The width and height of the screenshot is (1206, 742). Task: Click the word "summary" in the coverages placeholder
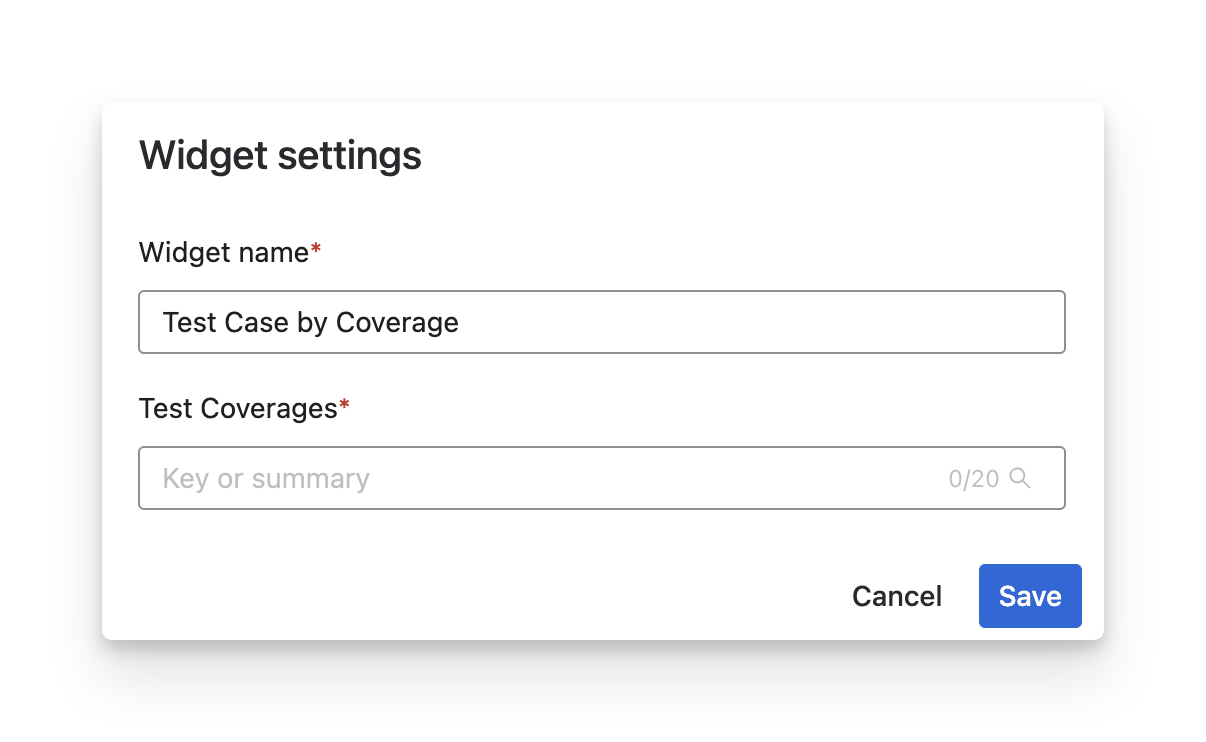pos(310,479)
